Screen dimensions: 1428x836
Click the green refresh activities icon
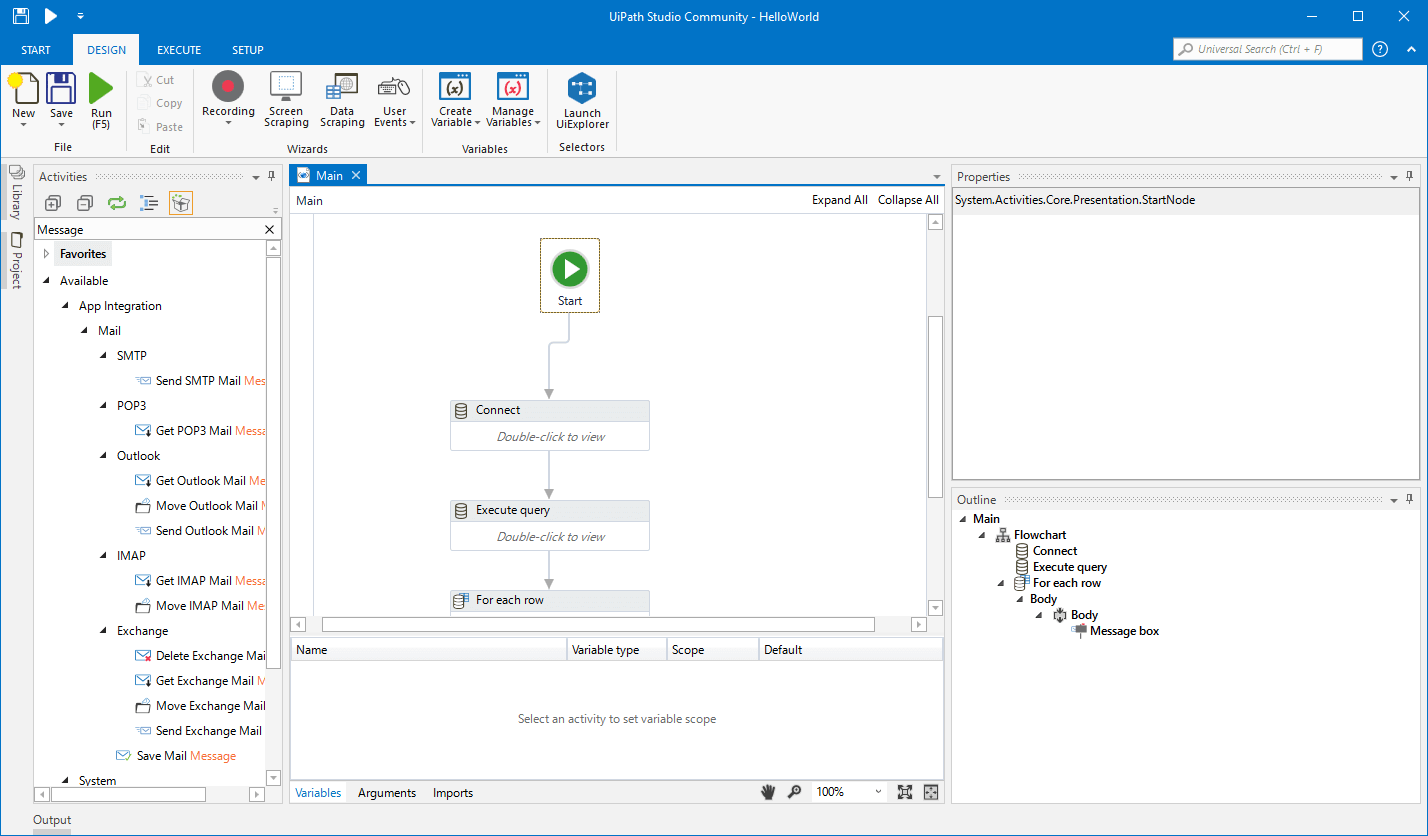click(x=117, y=203)
